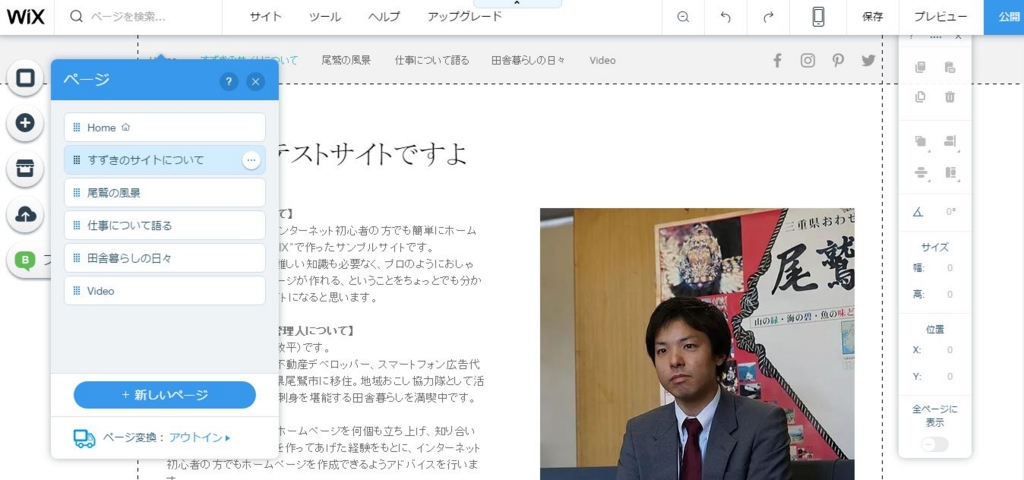Click 尾鷲の風景 in site navigation
The height and width of the screenshot is (480, 1024).
346,60
